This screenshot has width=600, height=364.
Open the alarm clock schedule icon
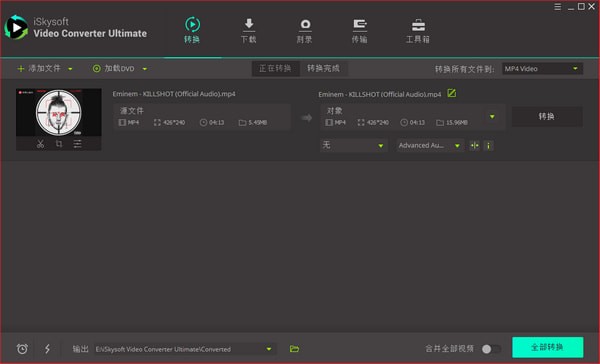coord(22,349)
